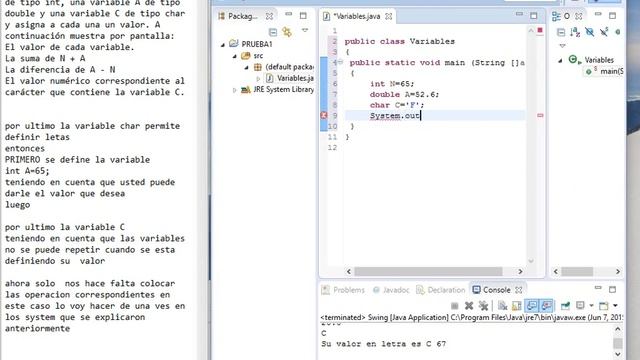Image resolution: width=640 pixels, height=360 pixels.
Task: Remove the launch from Console
Action: point(469,305)
